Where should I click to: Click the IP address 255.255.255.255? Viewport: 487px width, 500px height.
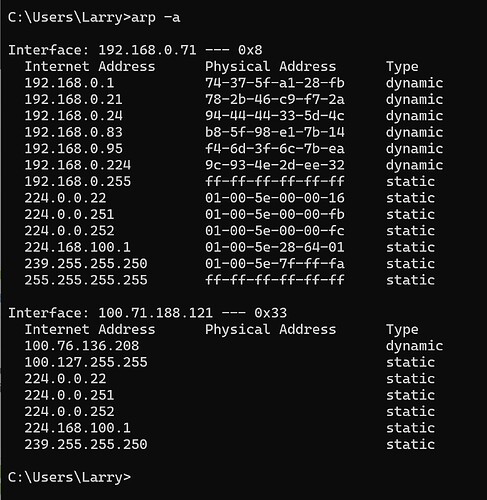click(86, 280)
